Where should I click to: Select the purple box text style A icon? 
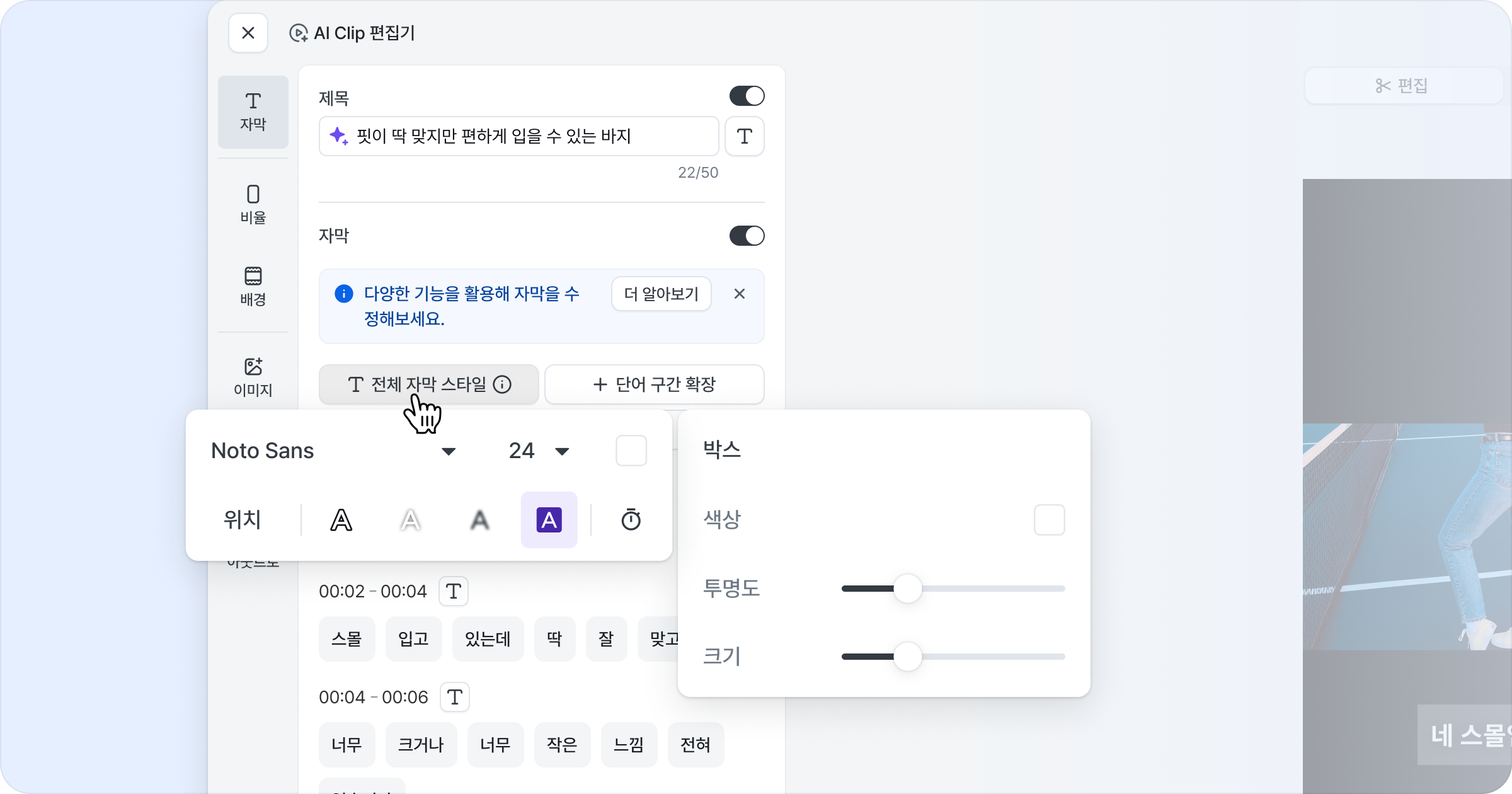[549, 520]
